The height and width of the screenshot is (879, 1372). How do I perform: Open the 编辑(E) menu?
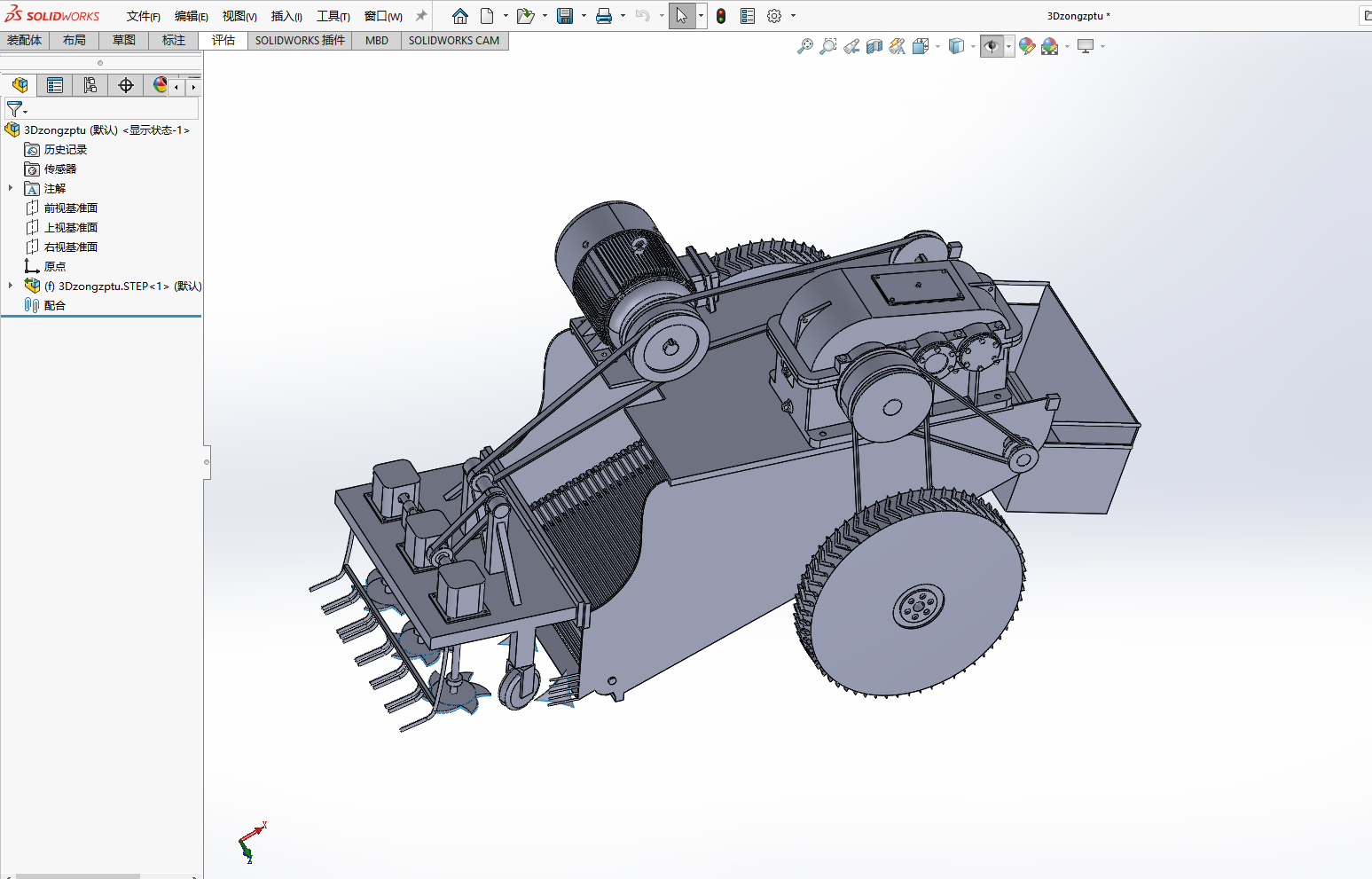[191, 16]
